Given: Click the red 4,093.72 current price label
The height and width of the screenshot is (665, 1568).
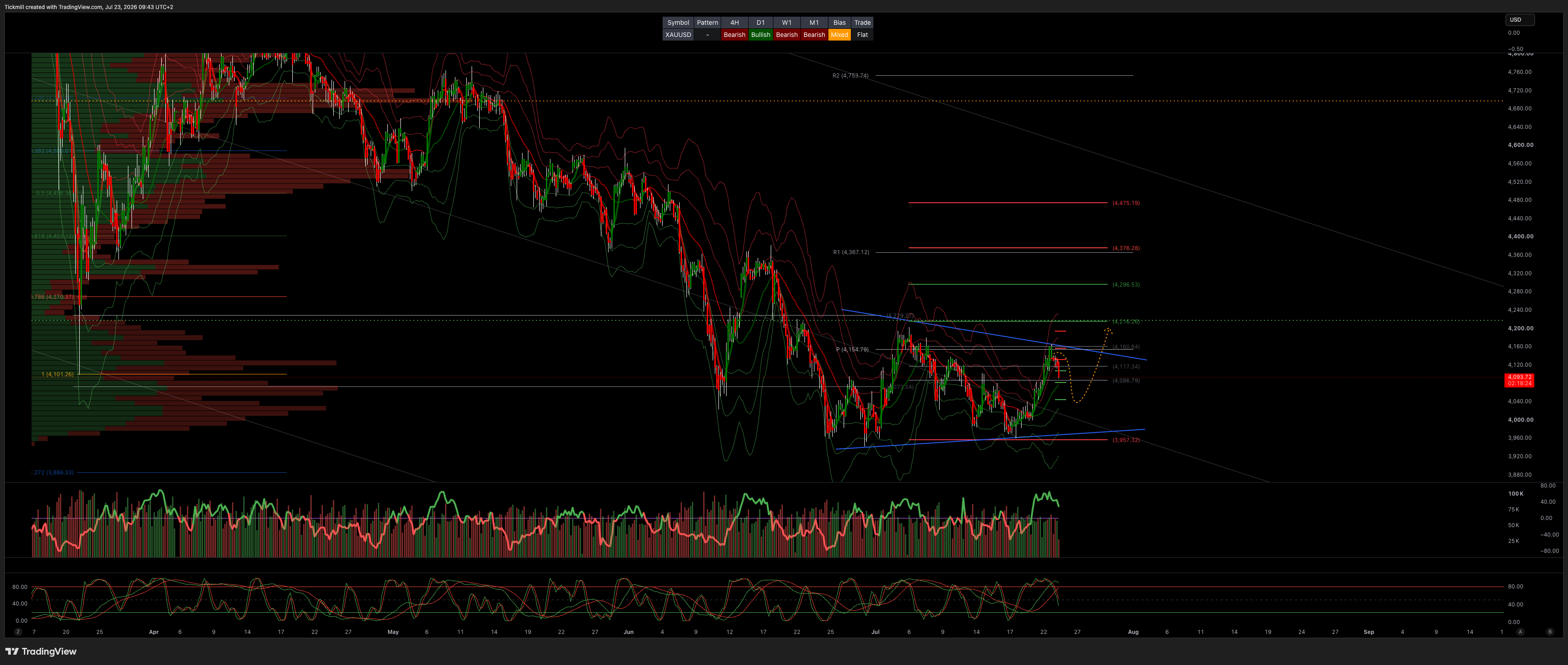Looking at the screenshot, I should tap(1519, 380).
